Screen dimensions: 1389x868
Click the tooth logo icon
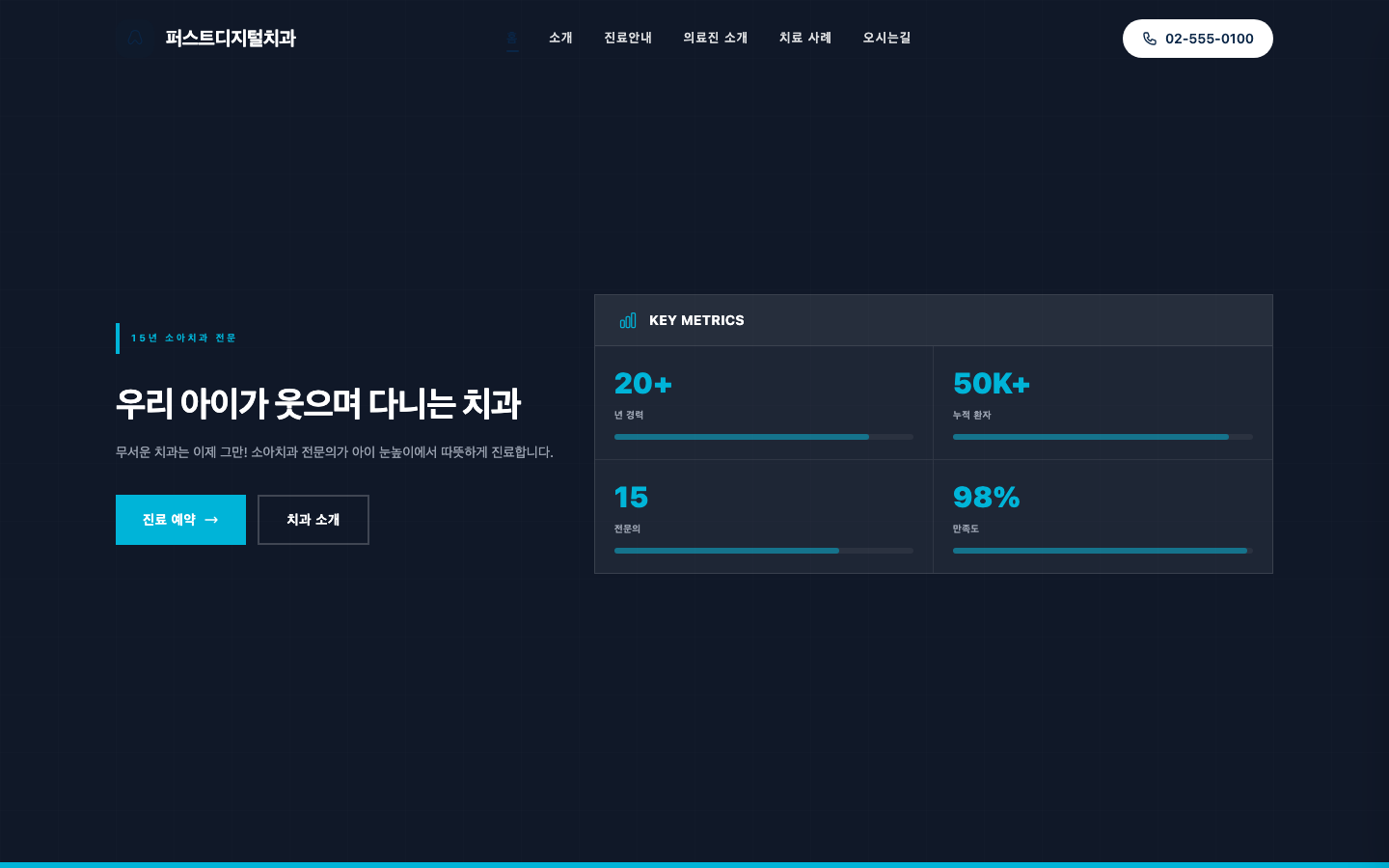(135, 39)
